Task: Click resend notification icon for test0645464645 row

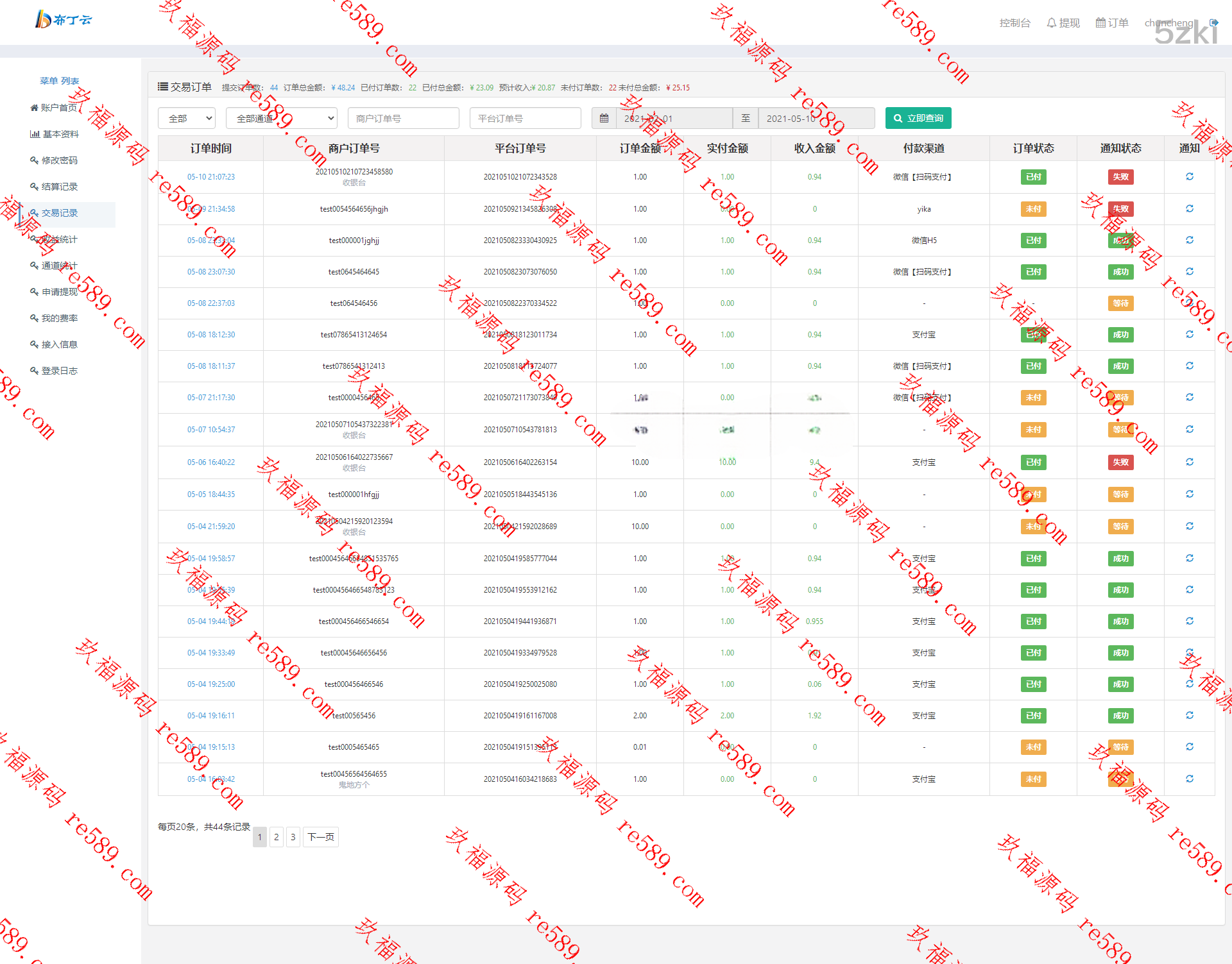Action: 1189,271
